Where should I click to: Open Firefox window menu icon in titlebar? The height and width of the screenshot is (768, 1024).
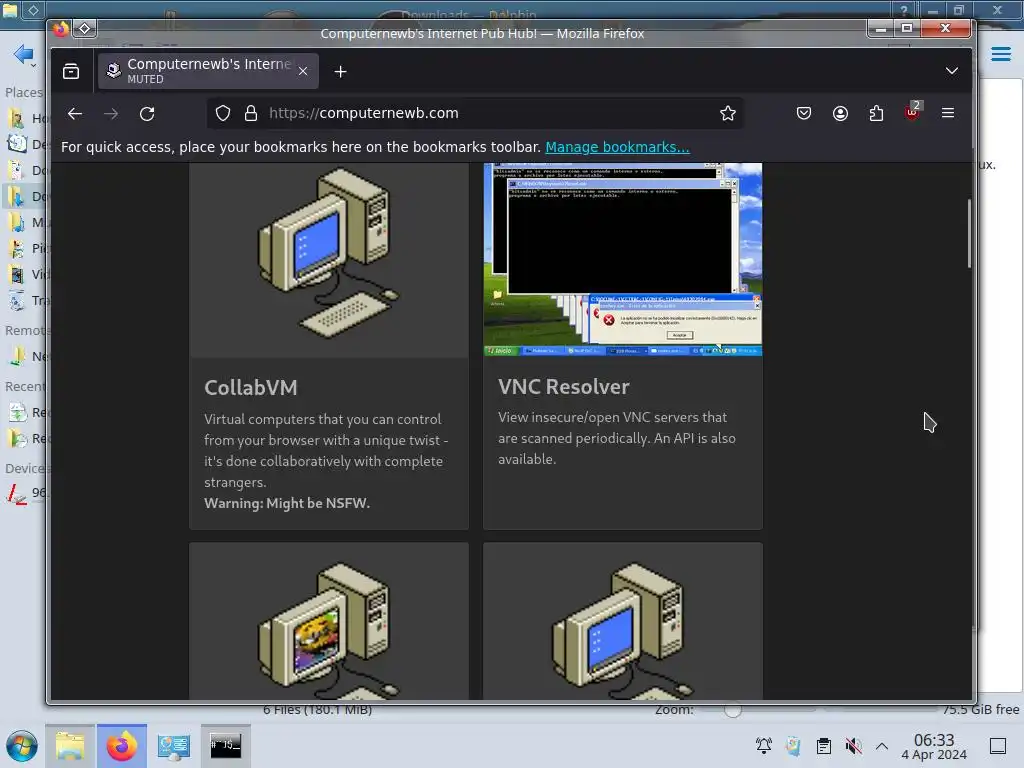point(61,29)
